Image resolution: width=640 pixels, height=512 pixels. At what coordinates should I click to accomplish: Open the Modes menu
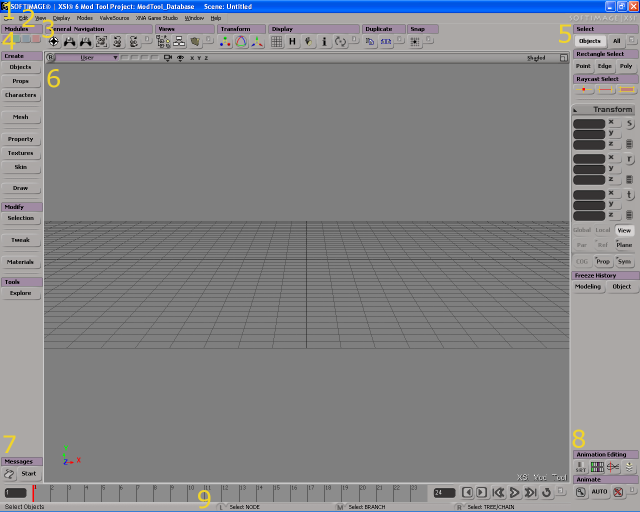point(84,18)
